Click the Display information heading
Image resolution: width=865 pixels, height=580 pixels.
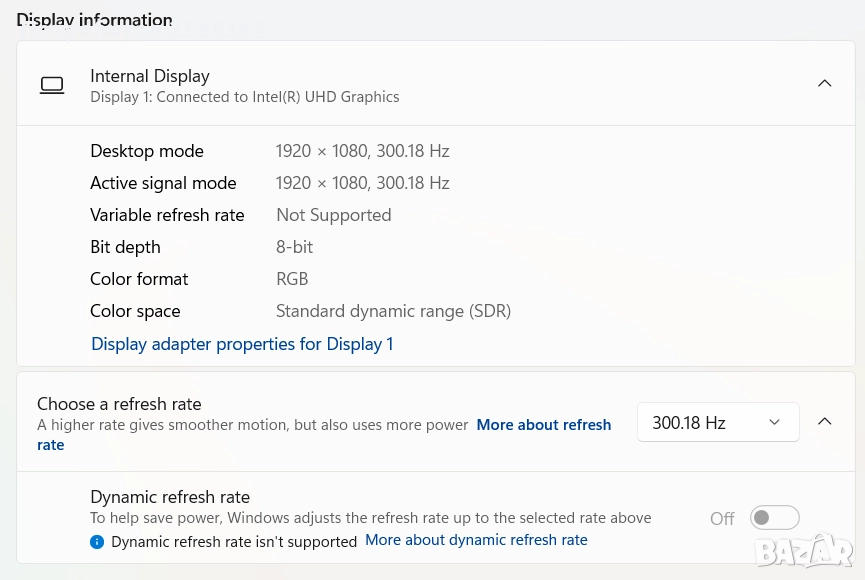[94, 20]
